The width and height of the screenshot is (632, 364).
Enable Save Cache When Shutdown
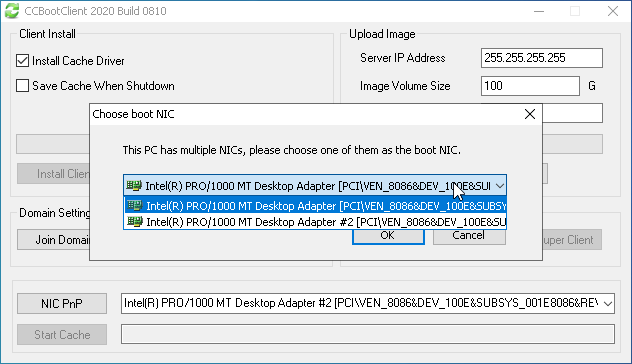pyautogui.click(x=23, y=86)
